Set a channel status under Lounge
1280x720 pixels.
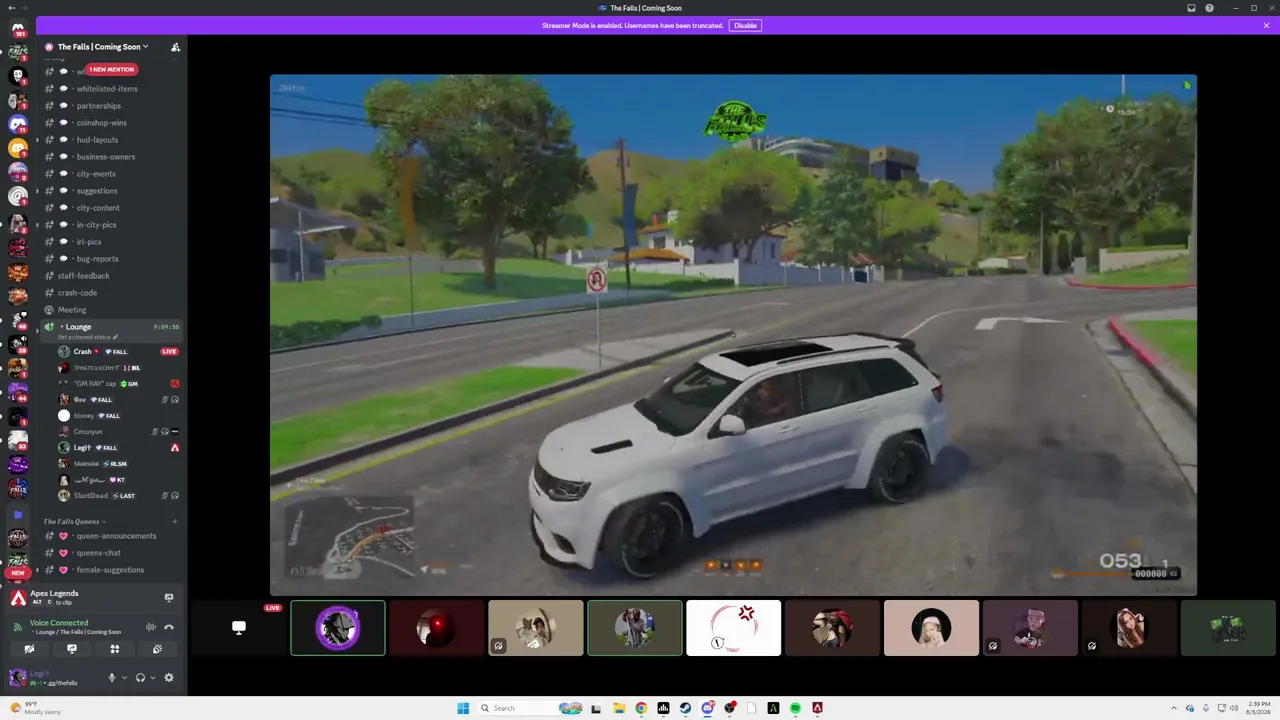coord(88,337)
